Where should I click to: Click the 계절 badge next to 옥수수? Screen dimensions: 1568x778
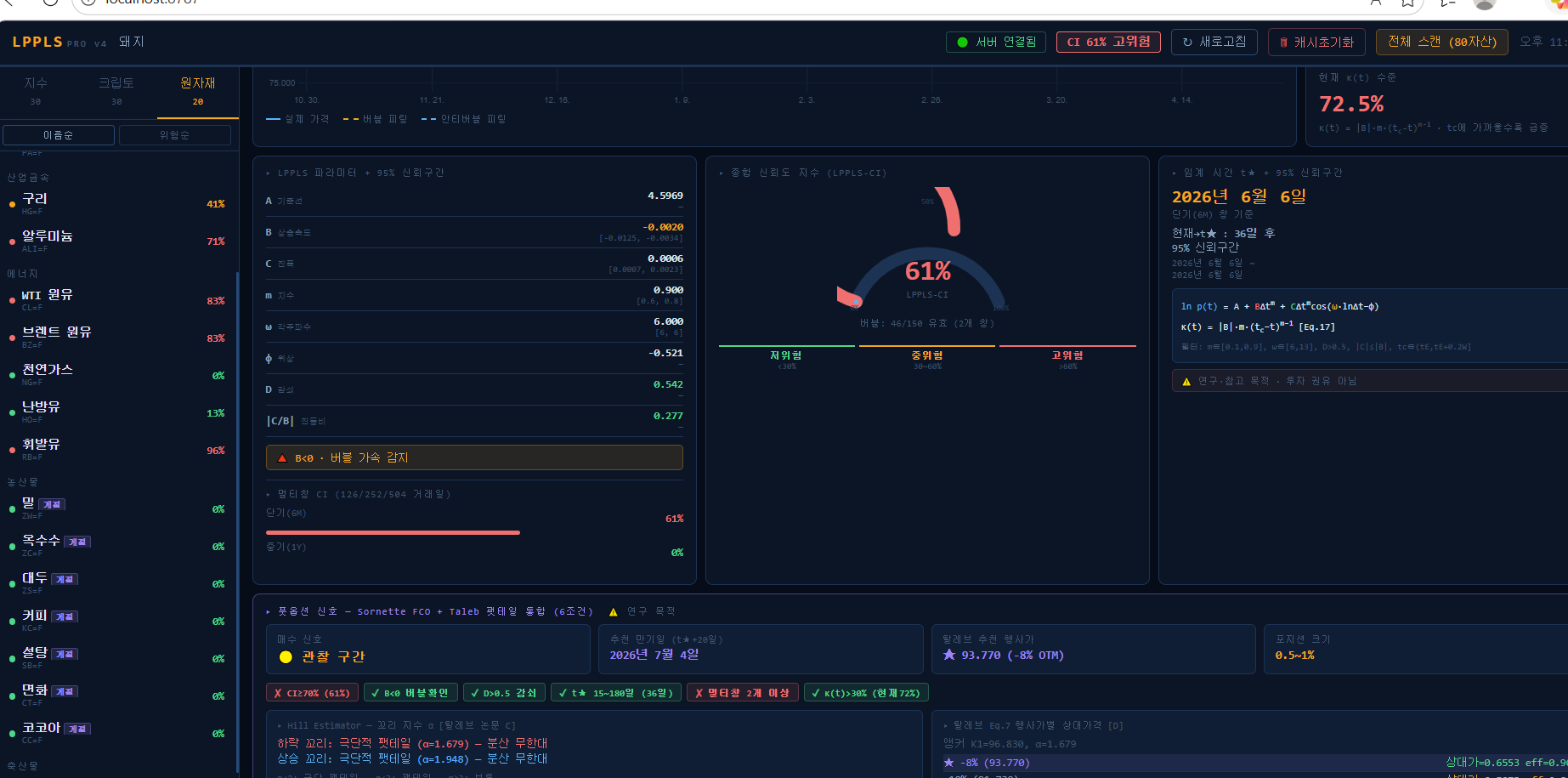coord(77,542)
